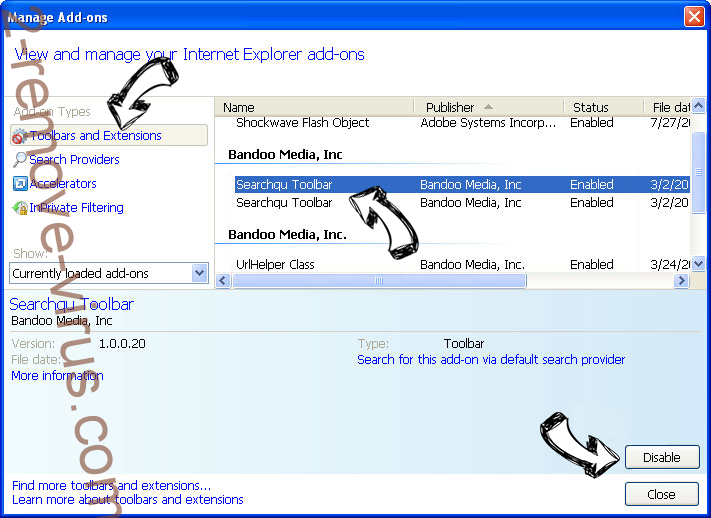The image size is (711, 518).
Task: Select the Shockwave Flash Object row
Action: (463, 122)
